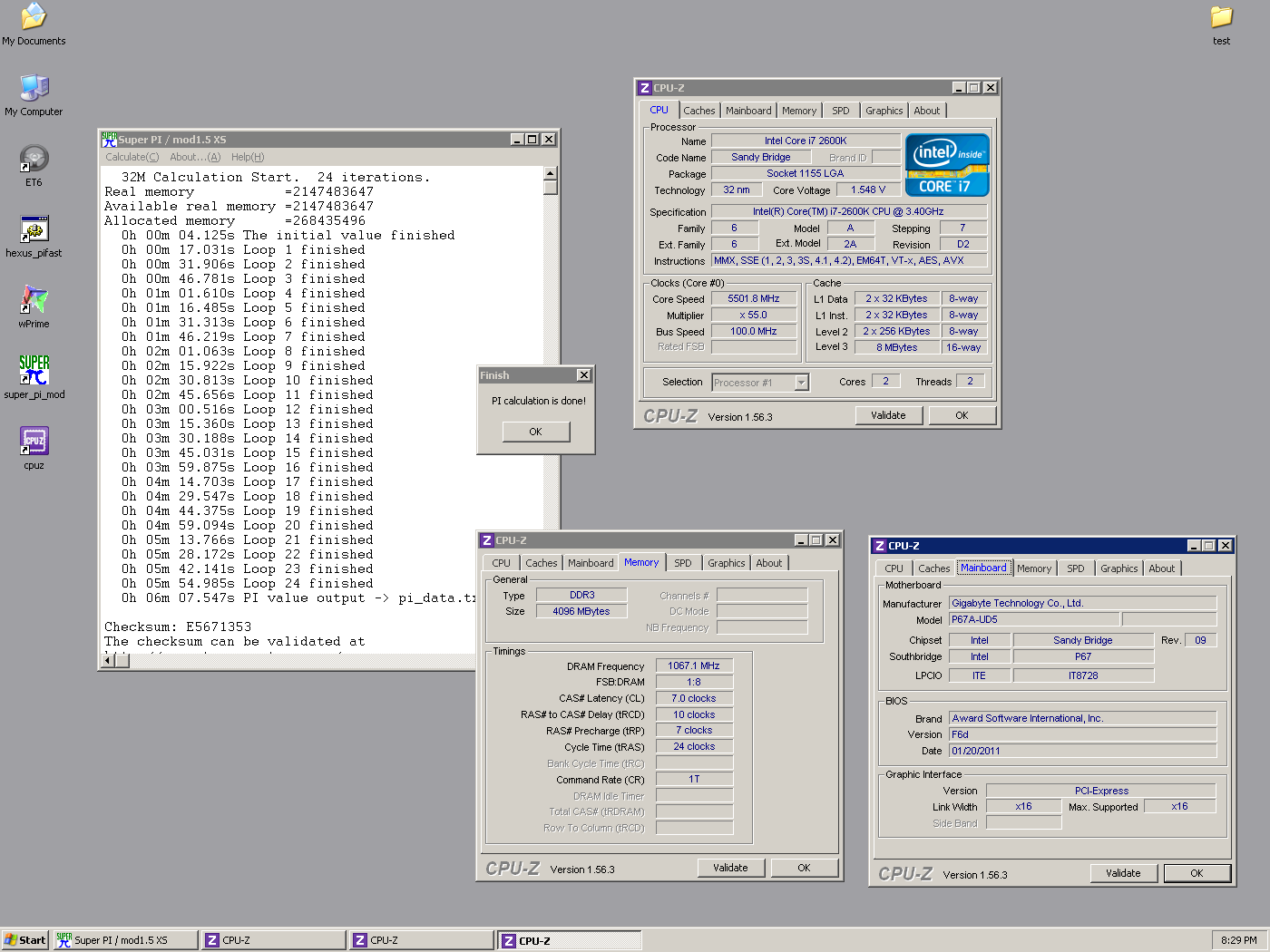Select Mainboard tab in the Memory window

(x=591, y=563)
